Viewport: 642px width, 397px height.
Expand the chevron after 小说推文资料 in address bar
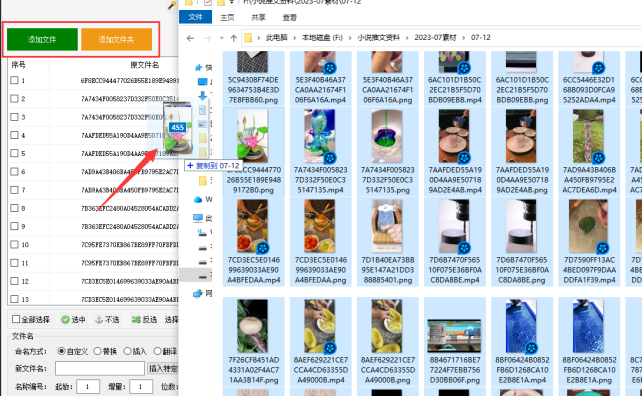coord(407,38)
